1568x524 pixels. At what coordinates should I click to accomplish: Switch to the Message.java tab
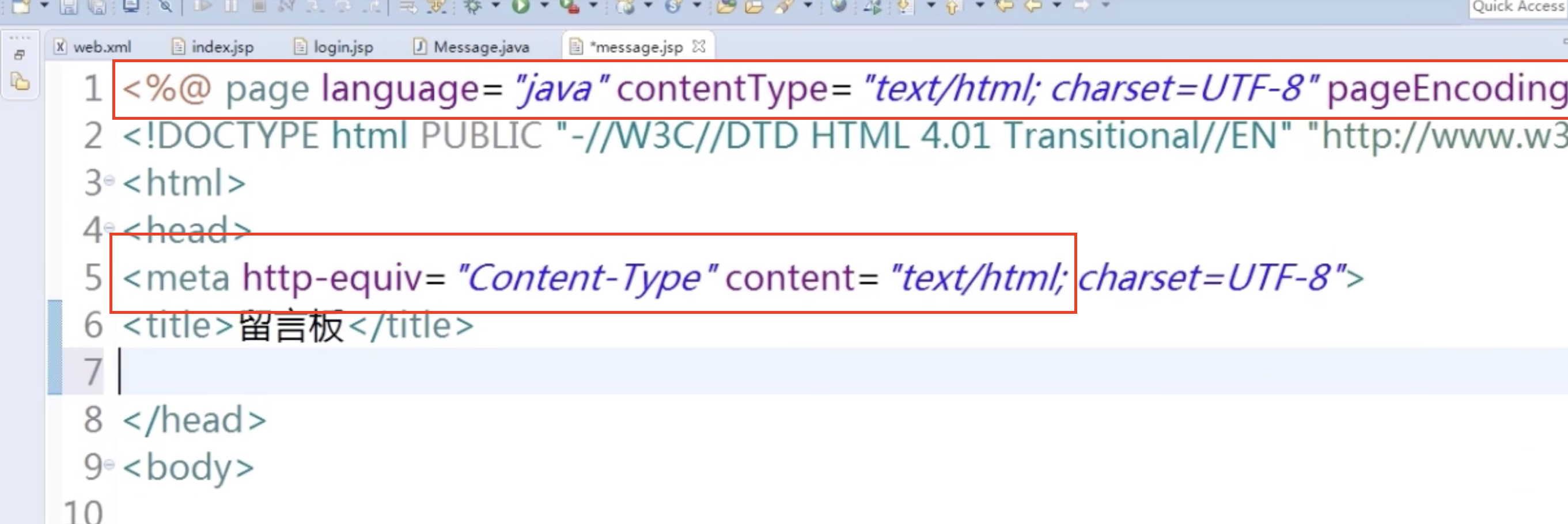[x=472, y=47]
